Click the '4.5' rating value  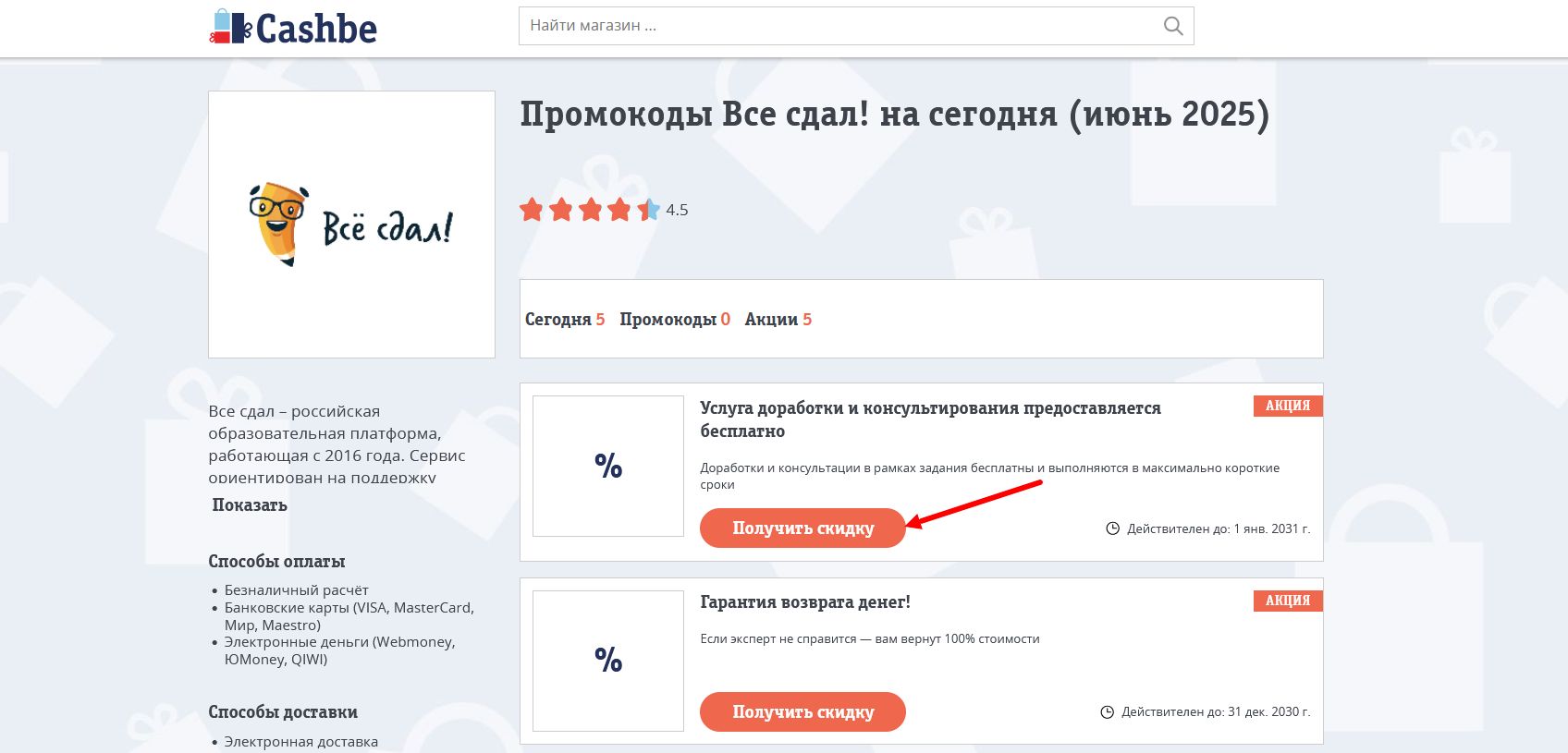[x=677, y=211]
